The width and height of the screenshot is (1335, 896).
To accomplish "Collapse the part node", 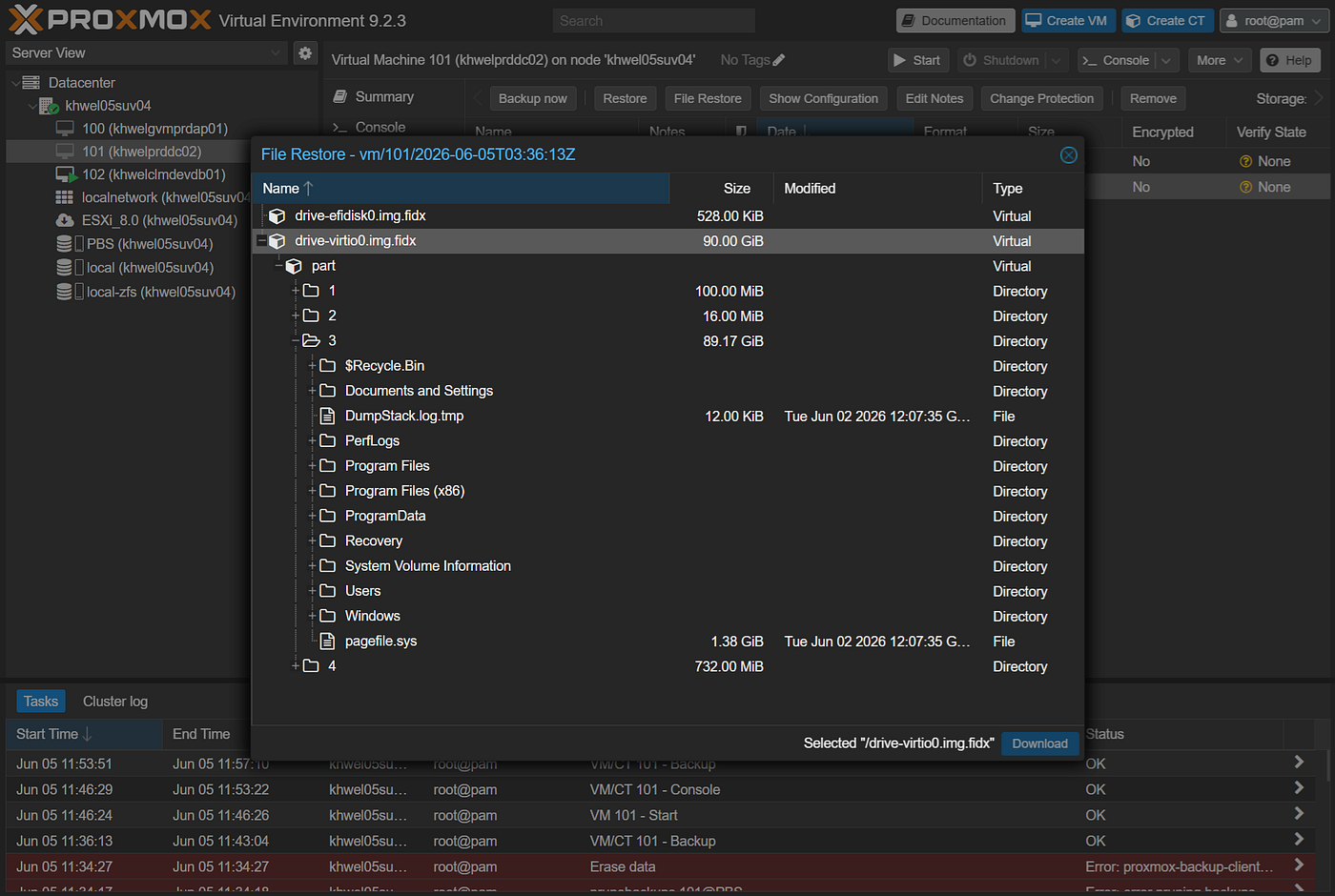I will coord(278,266).
